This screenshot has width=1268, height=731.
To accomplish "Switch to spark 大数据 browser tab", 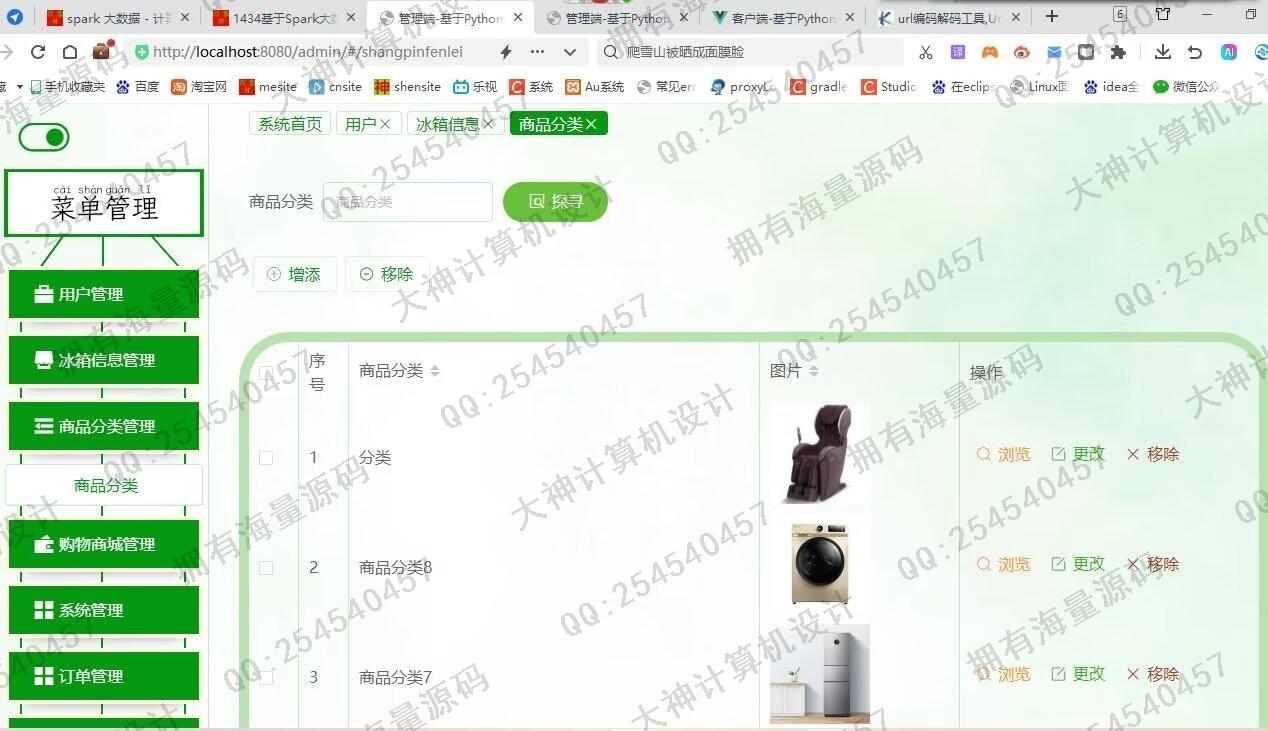I will (x=119, y=18).
